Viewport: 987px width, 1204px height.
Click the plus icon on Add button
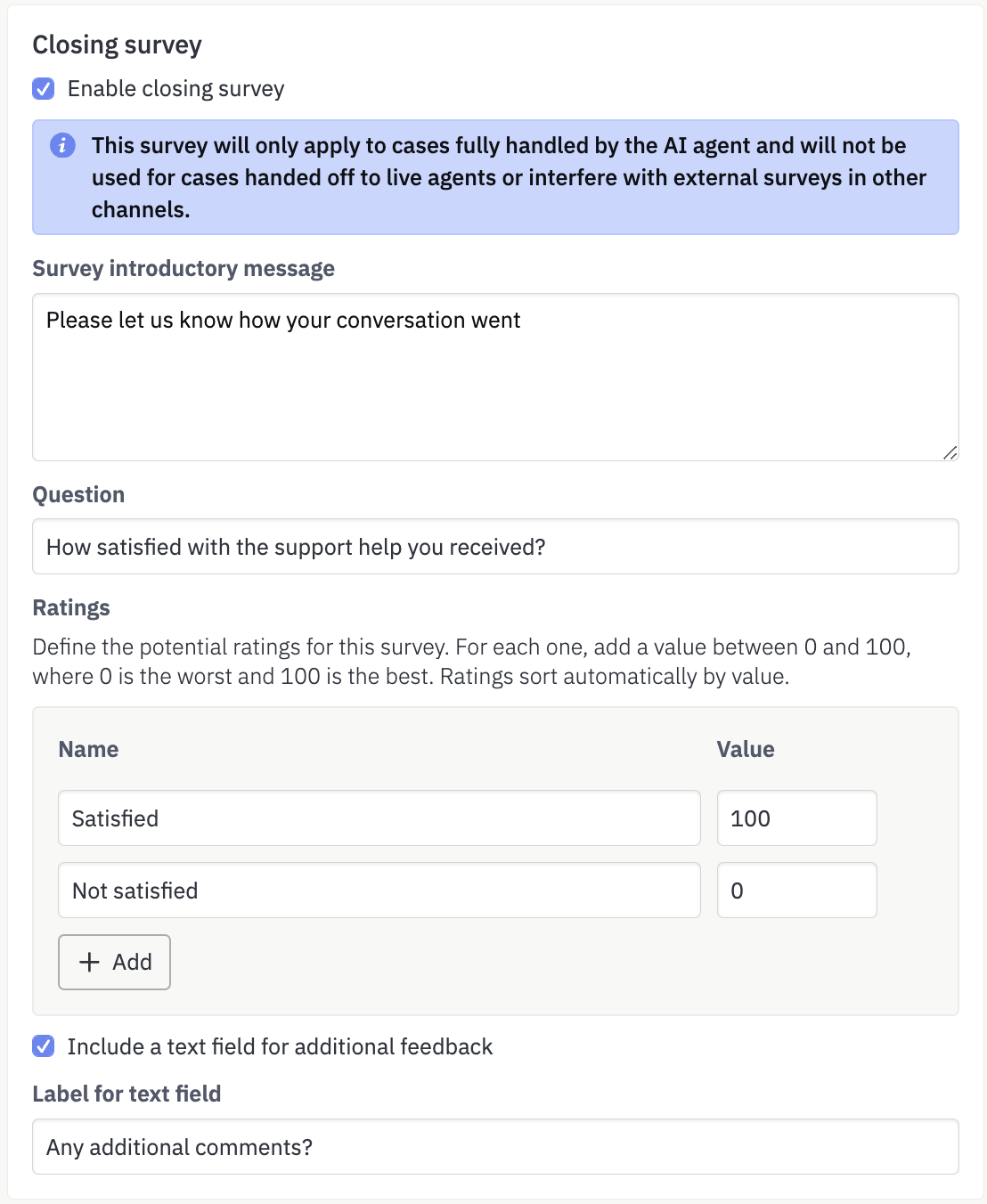(x=89, y=962)
